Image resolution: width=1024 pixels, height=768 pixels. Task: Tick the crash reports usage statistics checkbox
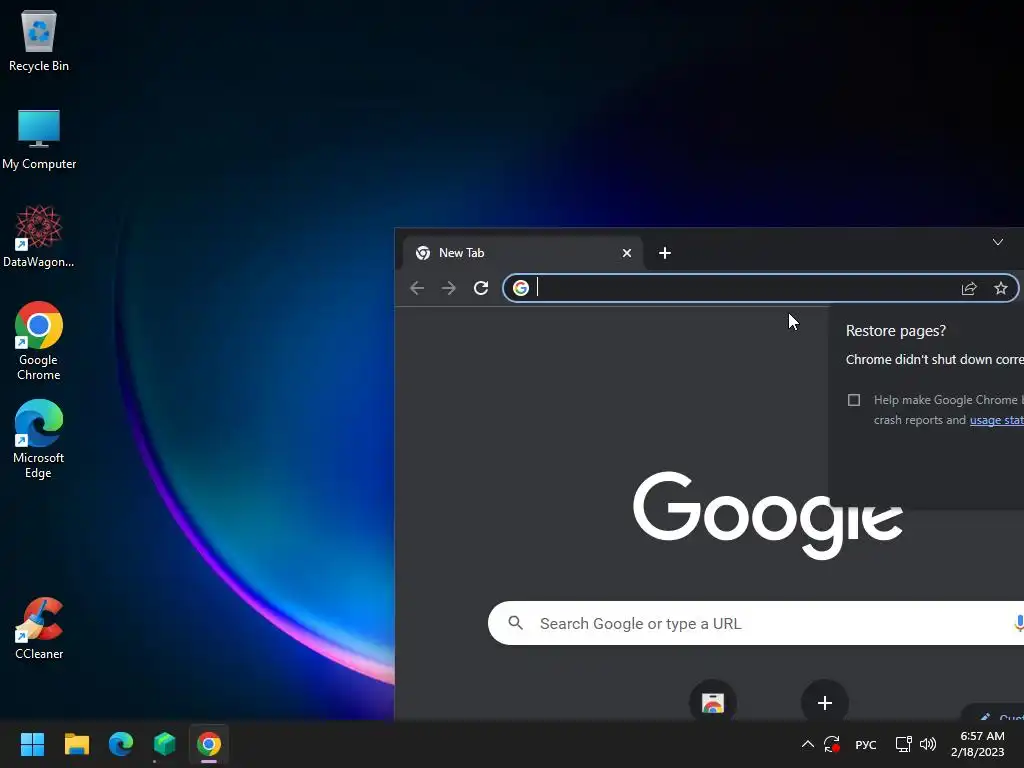pyautogui.click(x=854, y=400)
